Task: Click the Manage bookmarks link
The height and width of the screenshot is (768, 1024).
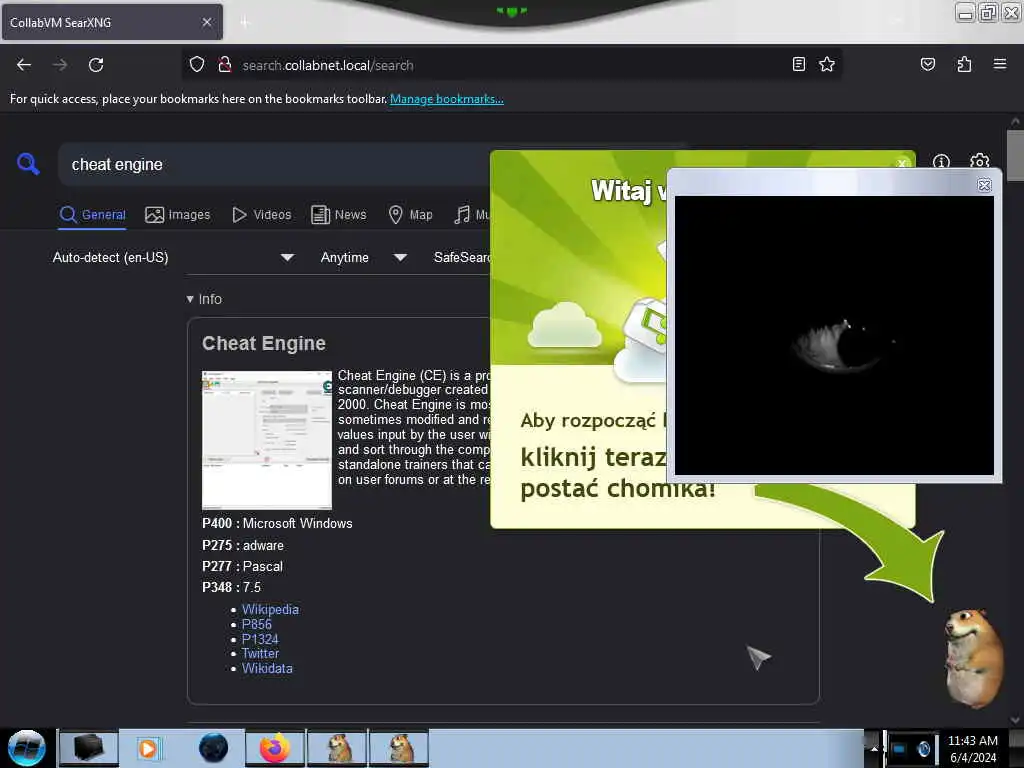Action: click(x=447, y=99)
